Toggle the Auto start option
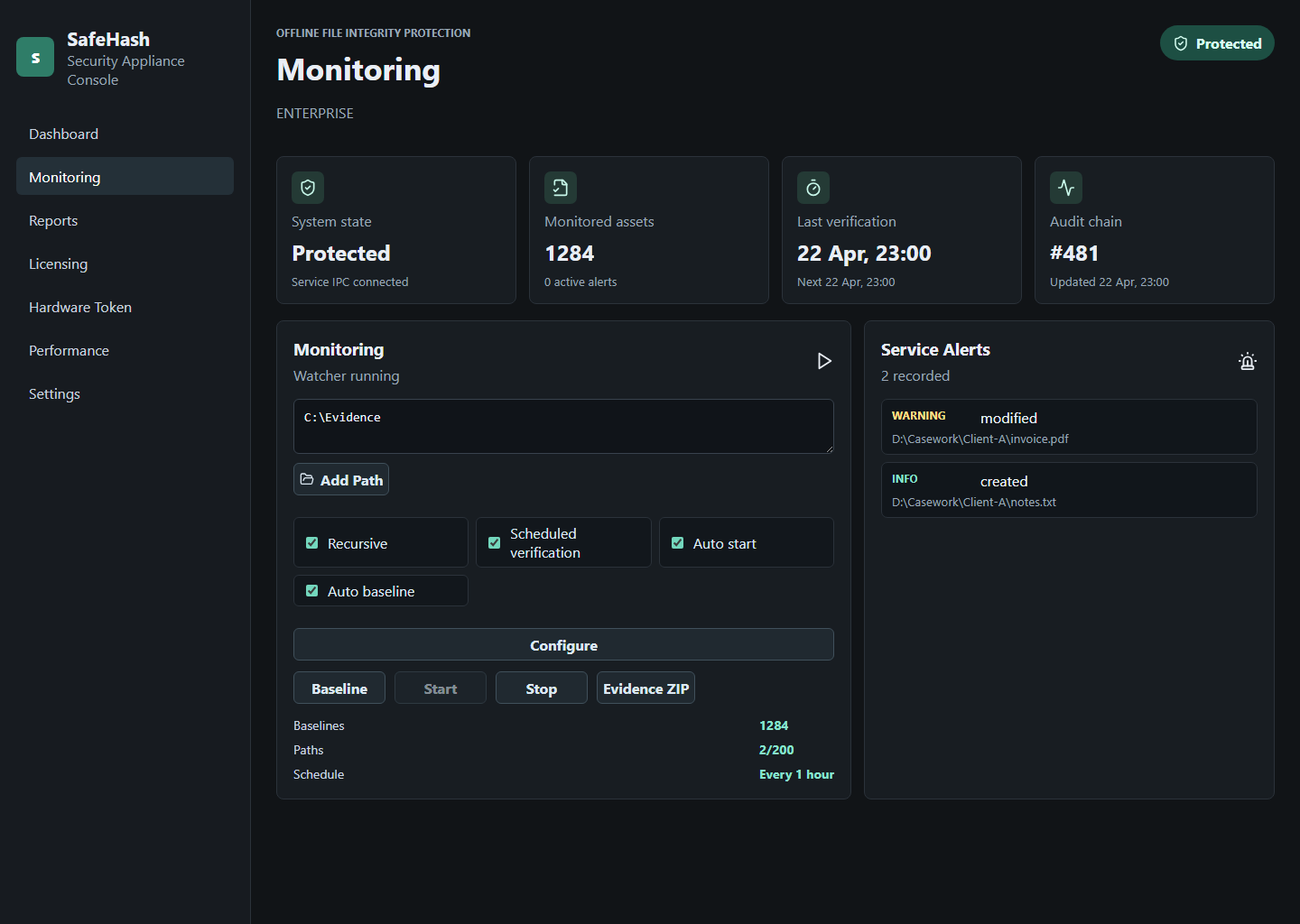This screenshot has width=1300, height=924. [677, 542]
